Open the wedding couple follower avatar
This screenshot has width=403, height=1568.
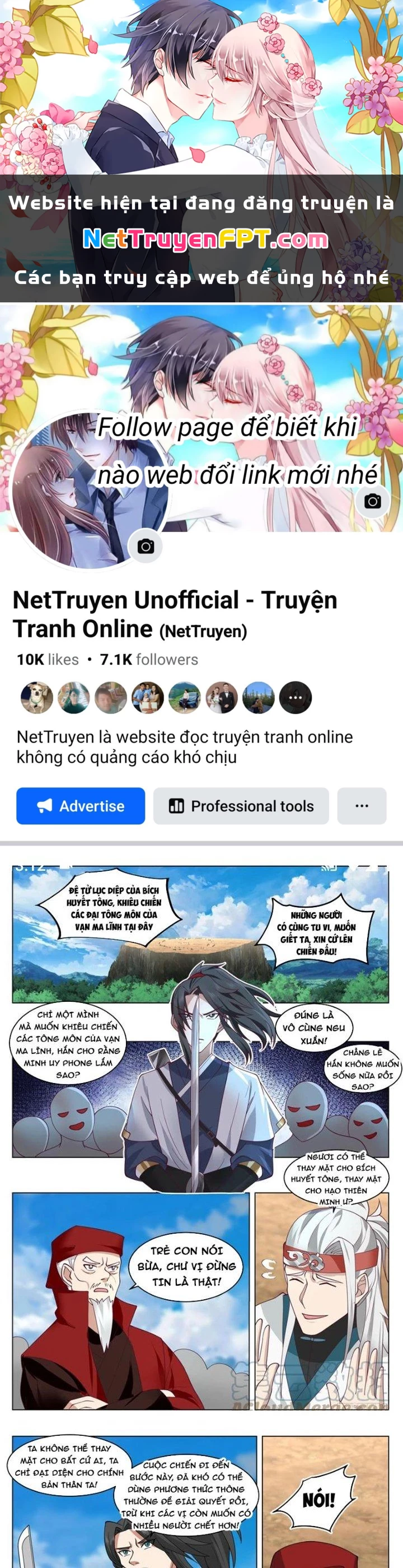(x=222, y=698)
